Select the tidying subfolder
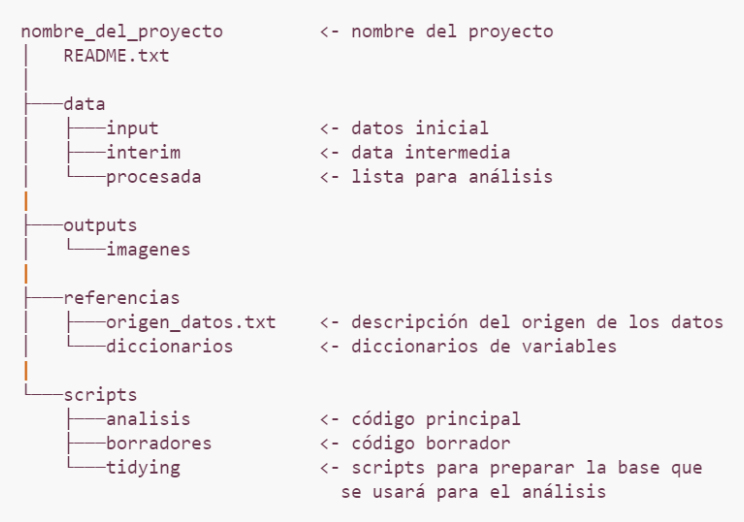The width and height of the screenshot is (744, 522). pyautogui.click(x=143, y=468)
